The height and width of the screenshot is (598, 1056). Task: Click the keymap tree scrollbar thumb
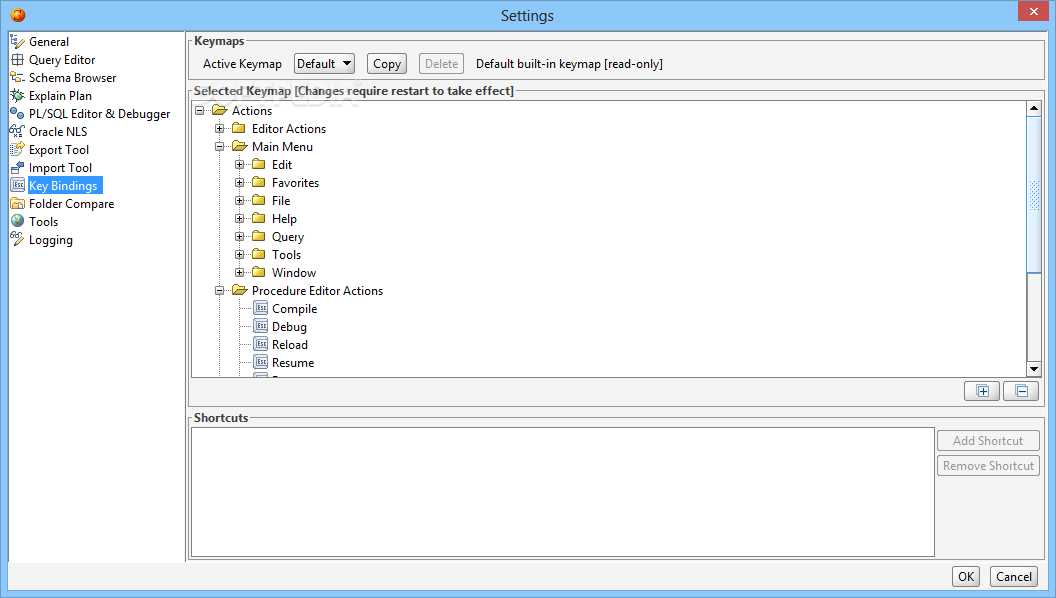tap(1034, 195)
